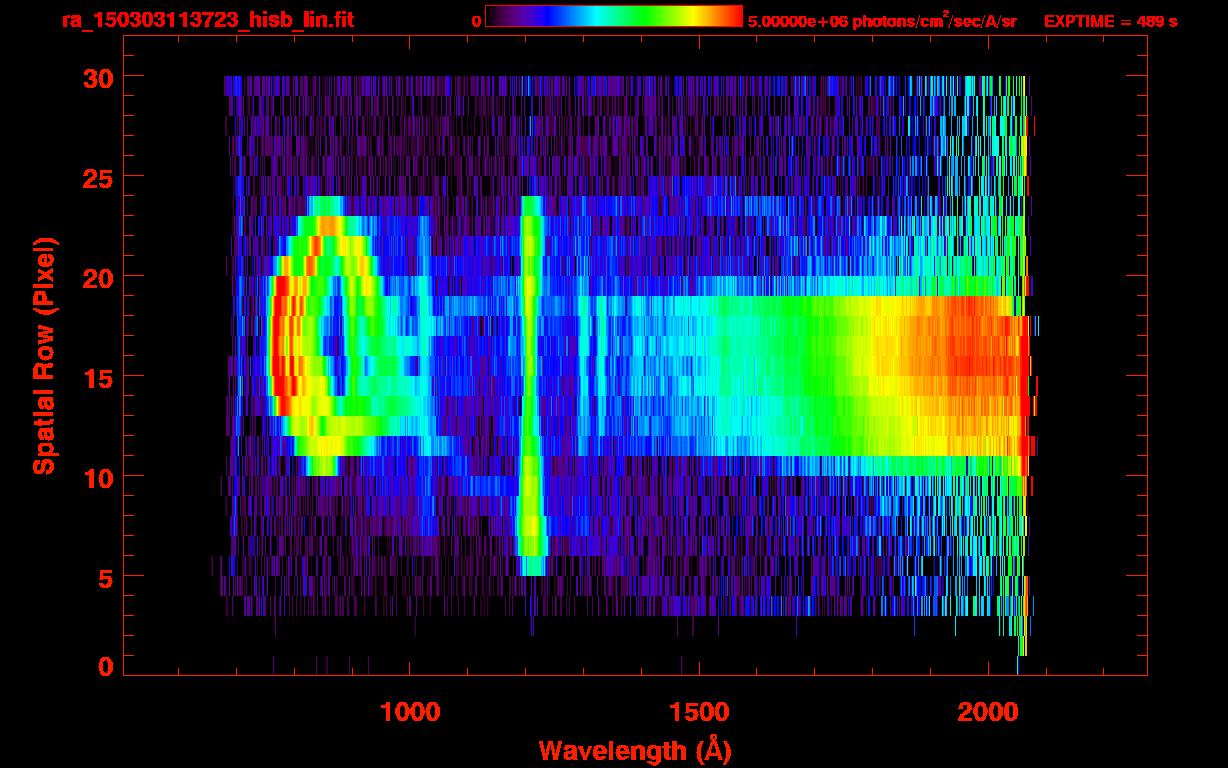Click the 1500 wavelength tick label
Screen dimensions: 1228x768
pos(698,712)
